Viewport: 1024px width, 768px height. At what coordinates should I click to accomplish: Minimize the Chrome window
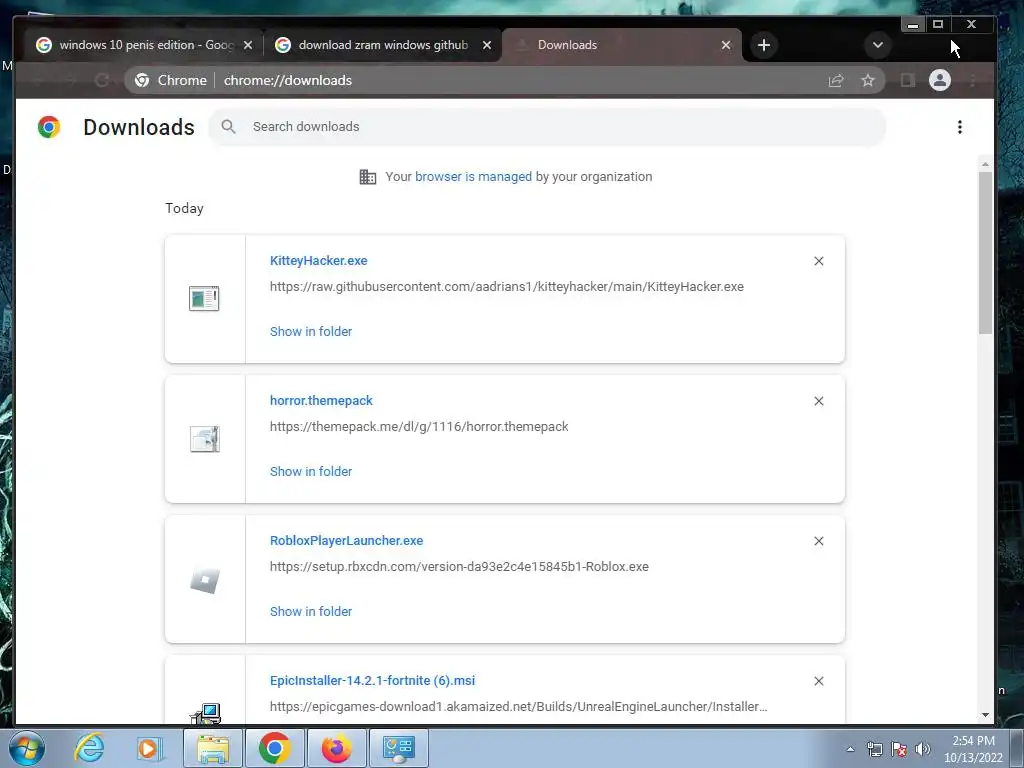(913, 25)
